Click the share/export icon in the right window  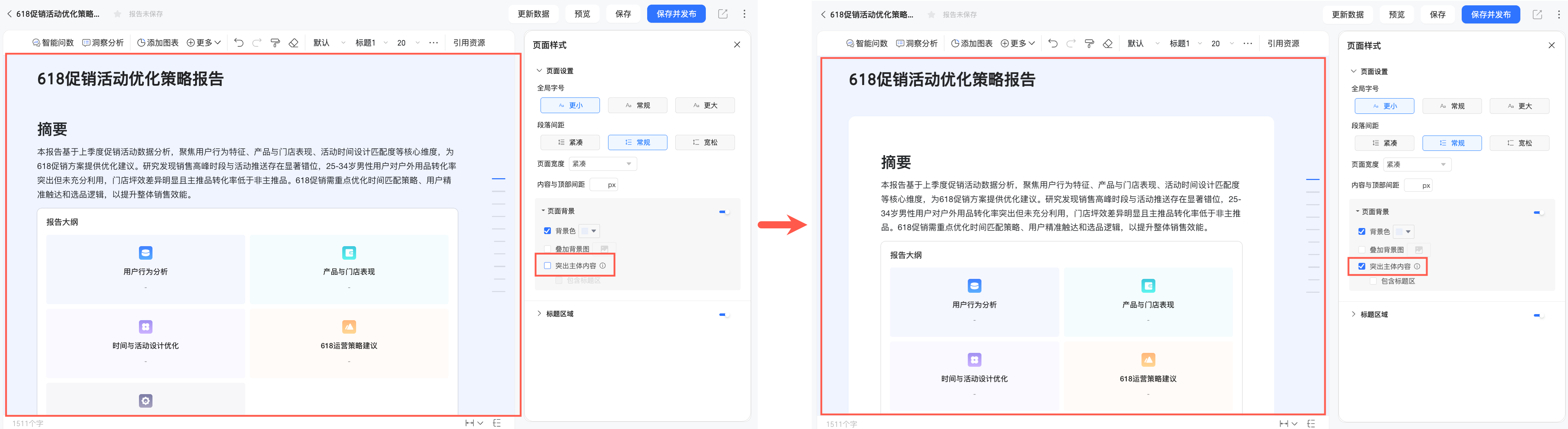point(1537,15)
